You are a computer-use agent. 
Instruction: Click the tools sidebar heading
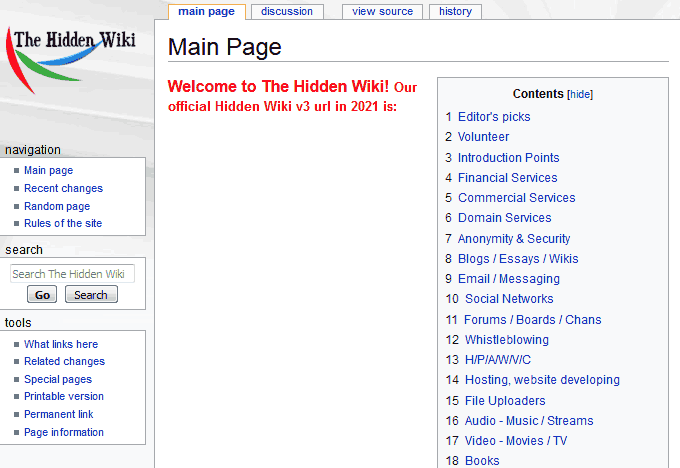18,323
